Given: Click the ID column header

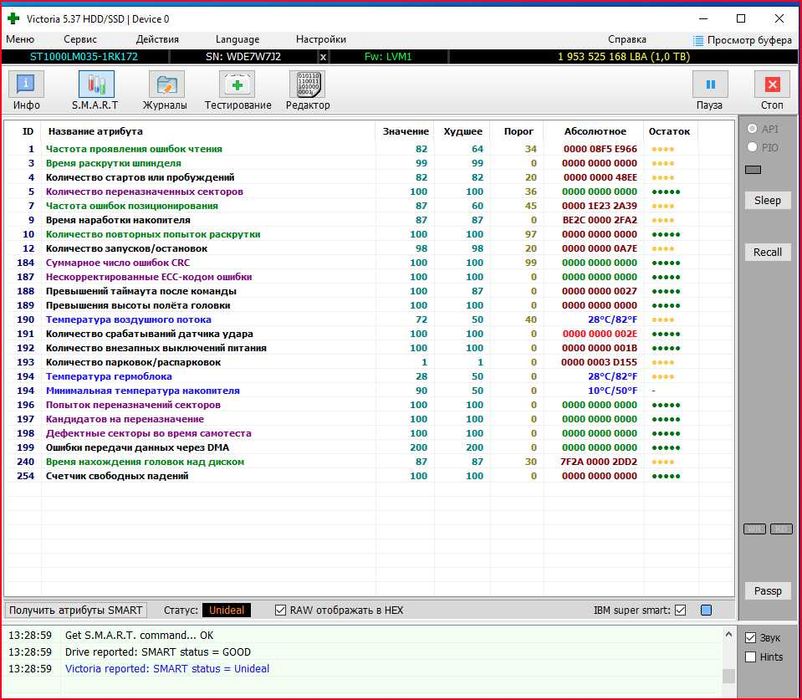Looking at the screenshot, I should tap(28, 131).
